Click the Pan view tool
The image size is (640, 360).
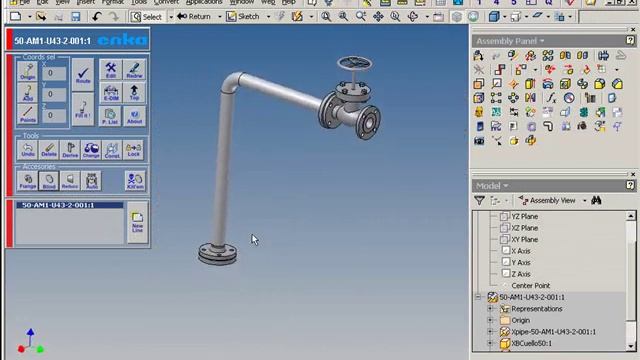[x=378, y=16]
